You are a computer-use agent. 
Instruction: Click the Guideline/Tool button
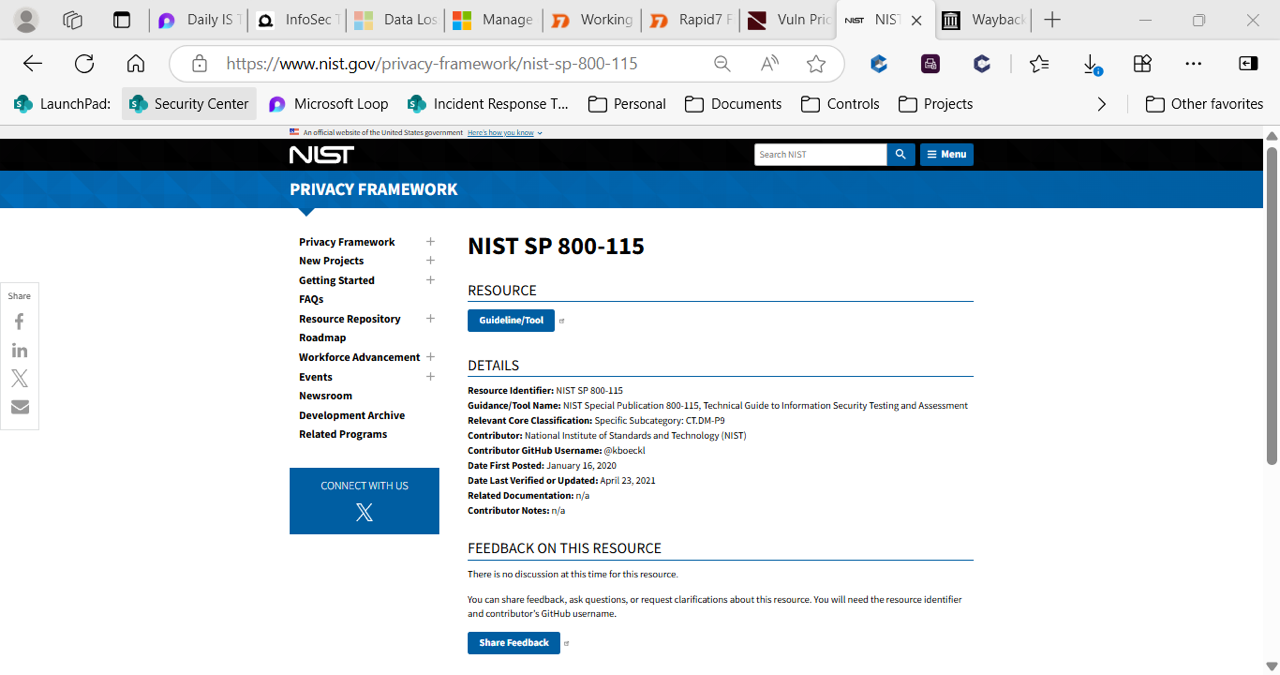[x=511, y=321]
